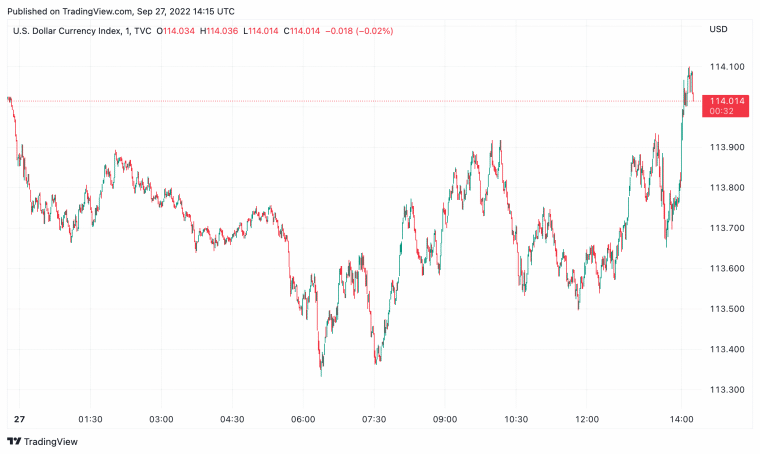This screenshot has width=760, height=454.
Task: Select the U.S. Dollar Currency Index title
Action: click(69, 30)
